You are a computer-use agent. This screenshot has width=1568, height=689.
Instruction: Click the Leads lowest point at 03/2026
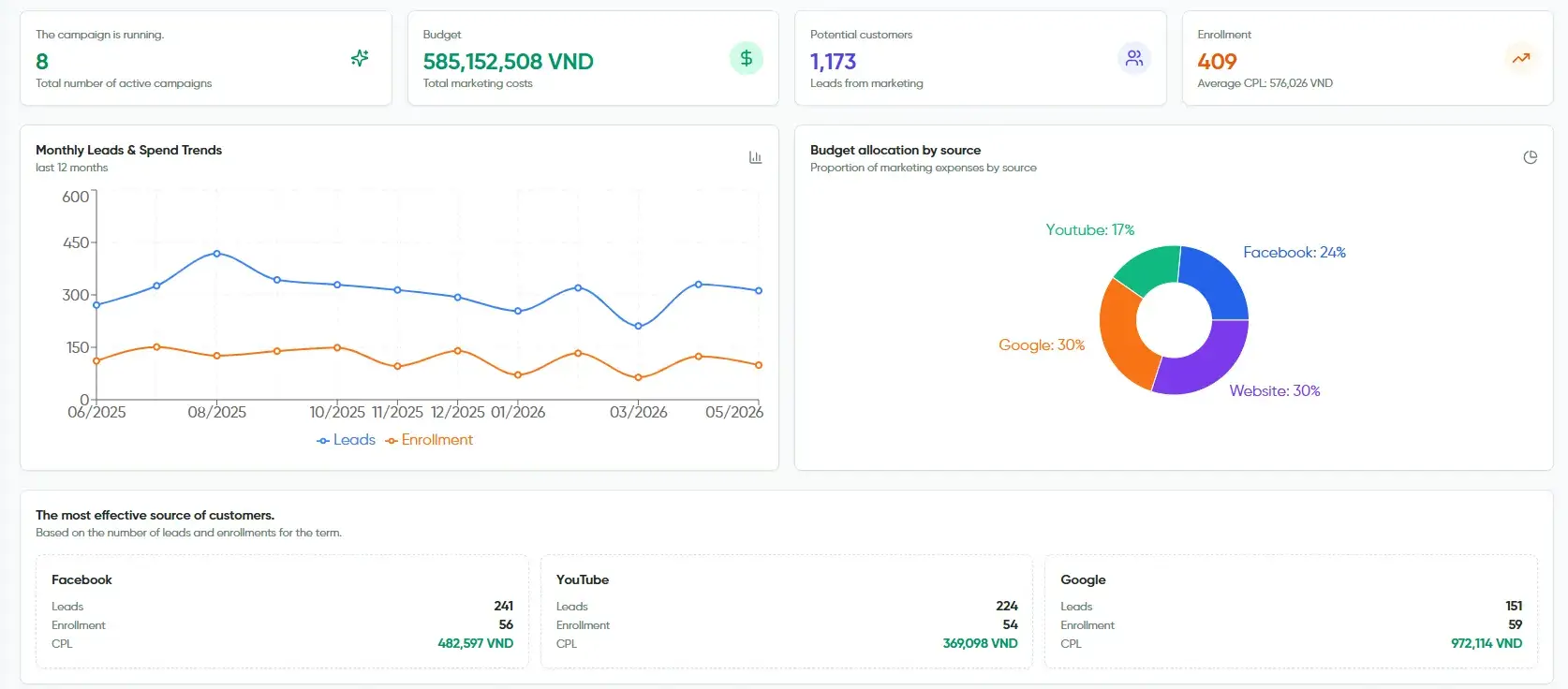(x=638, y=327)
